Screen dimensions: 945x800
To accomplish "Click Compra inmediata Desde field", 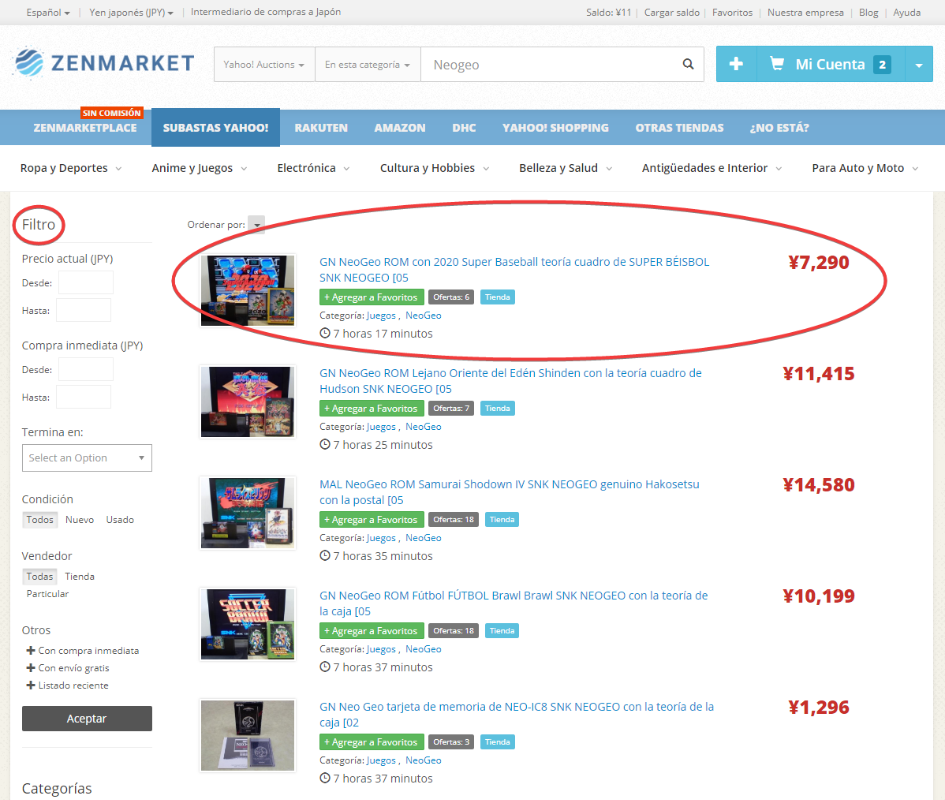I will pos(86,369).
